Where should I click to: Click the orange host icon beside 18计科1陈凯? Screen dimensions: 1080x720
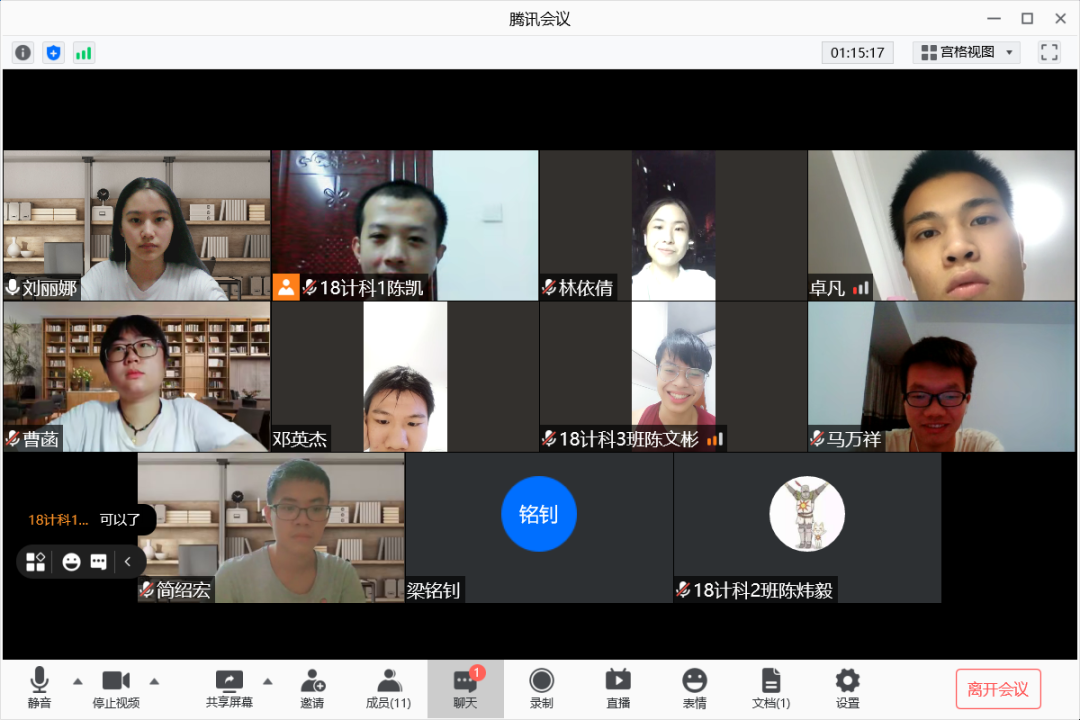[x=286, y=287]
